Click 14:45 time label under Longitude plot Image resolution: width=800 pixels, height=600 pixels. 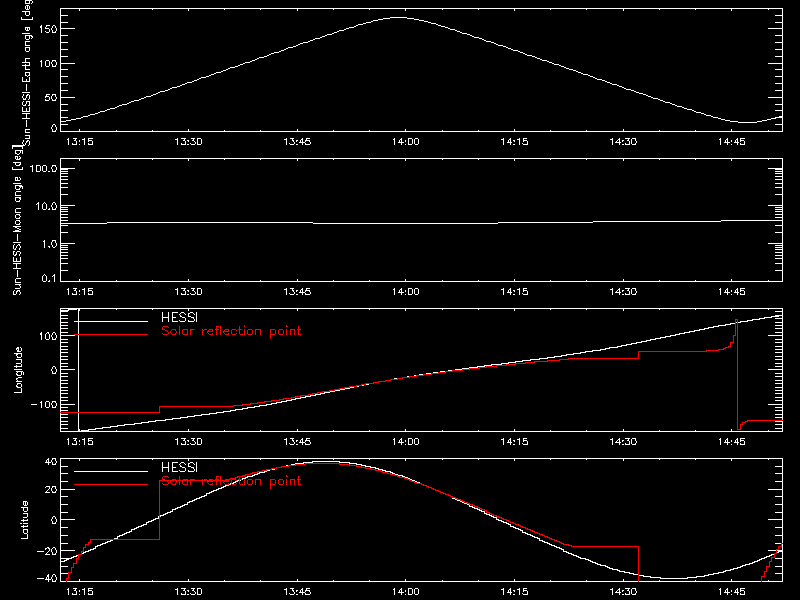click(732, 441)
